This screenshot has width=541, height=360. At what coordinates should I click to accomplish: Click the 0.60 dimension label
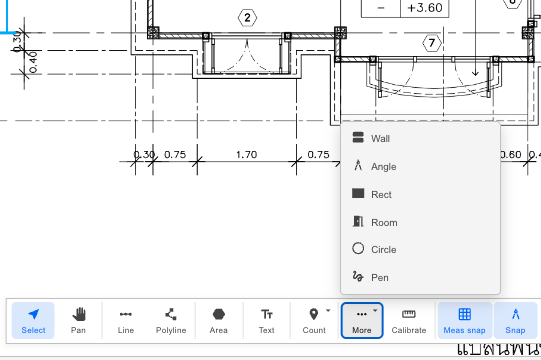pos(511,154)
